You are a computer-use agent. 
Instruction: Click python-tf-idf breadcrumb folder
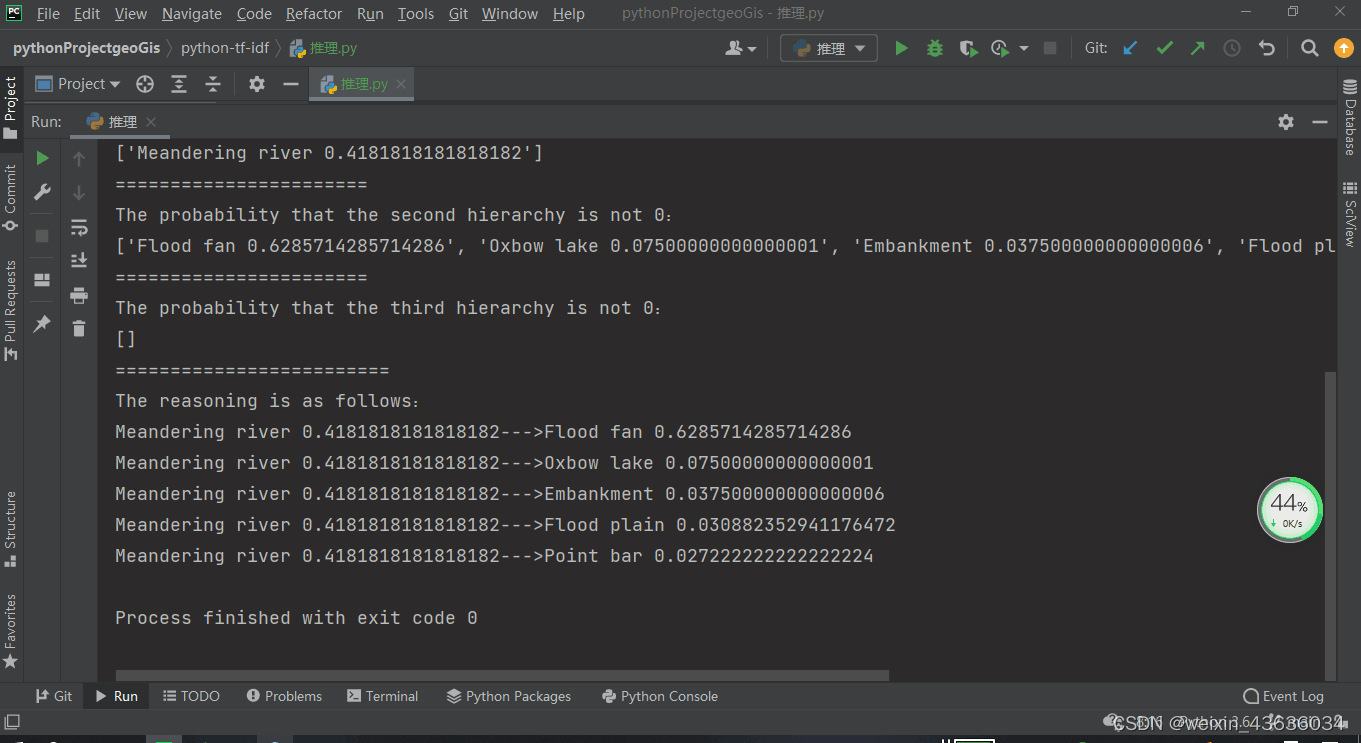tap(225, 48)
